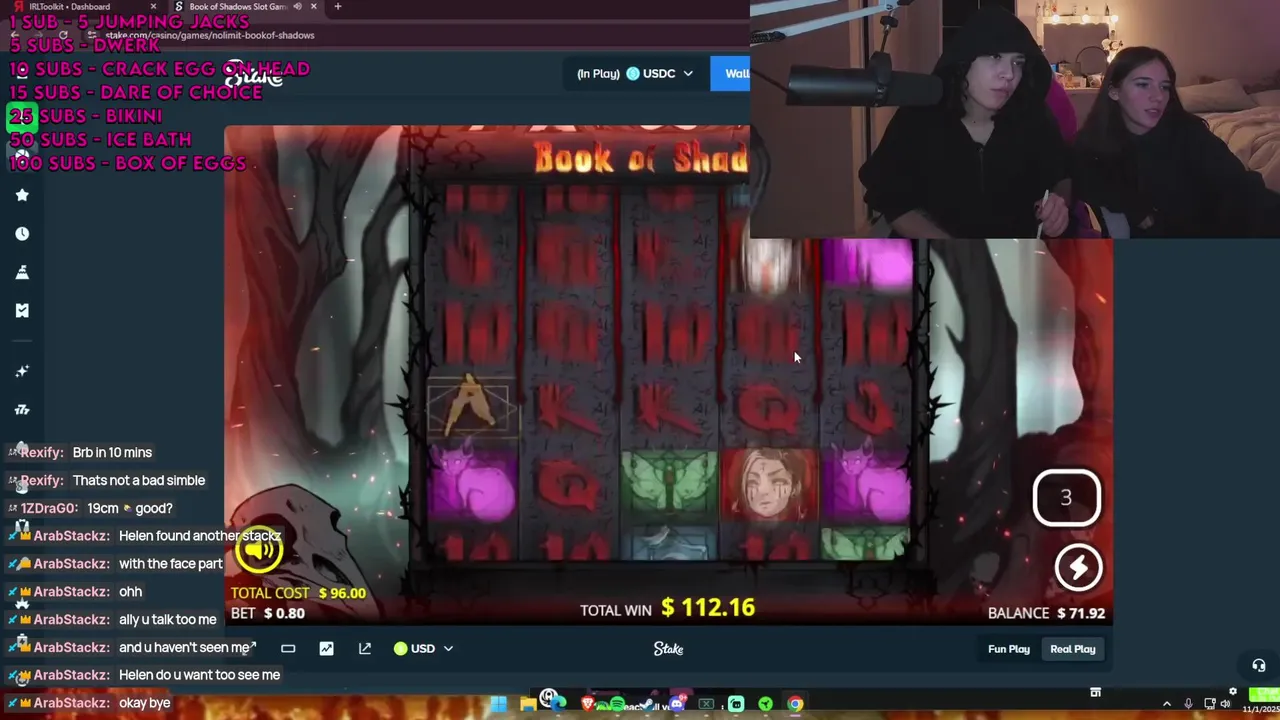The width and height of the screenshot is (1280, 720).
Task: Open File Explorer from taskbar
Action: point(527,704)
